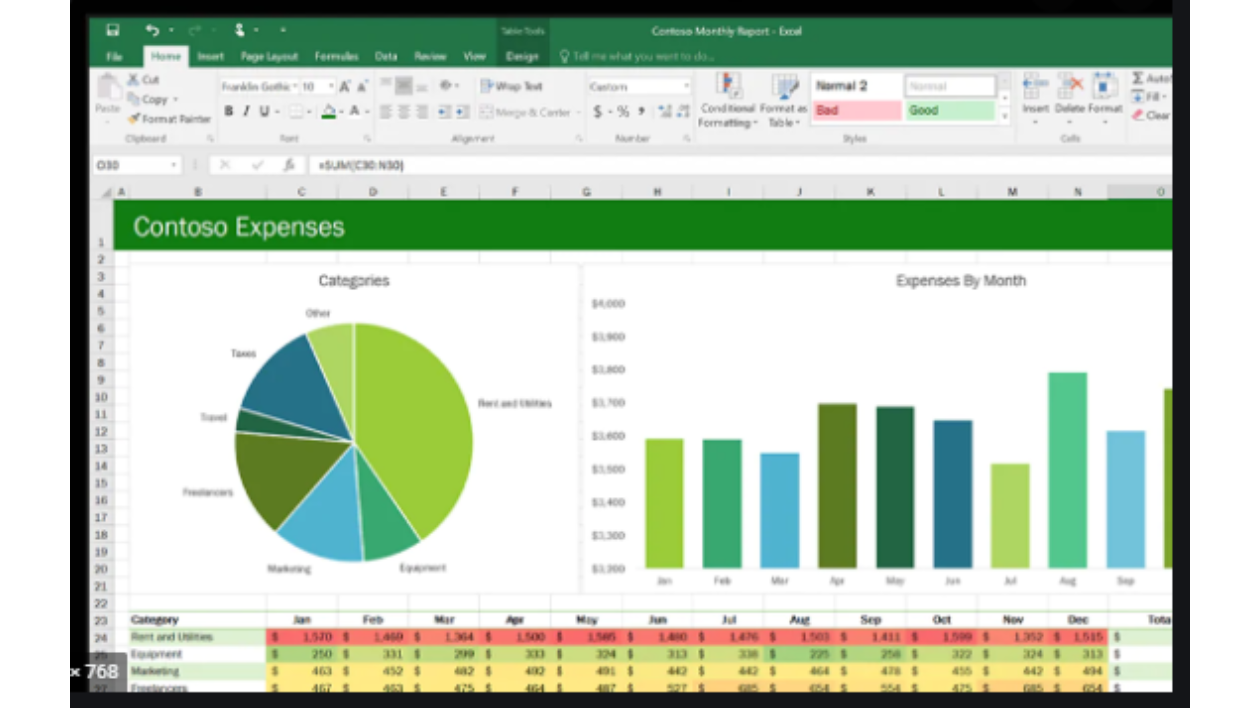The image size is (1260, 708).
Task: Open the Formulas tab
Action: 336,57
